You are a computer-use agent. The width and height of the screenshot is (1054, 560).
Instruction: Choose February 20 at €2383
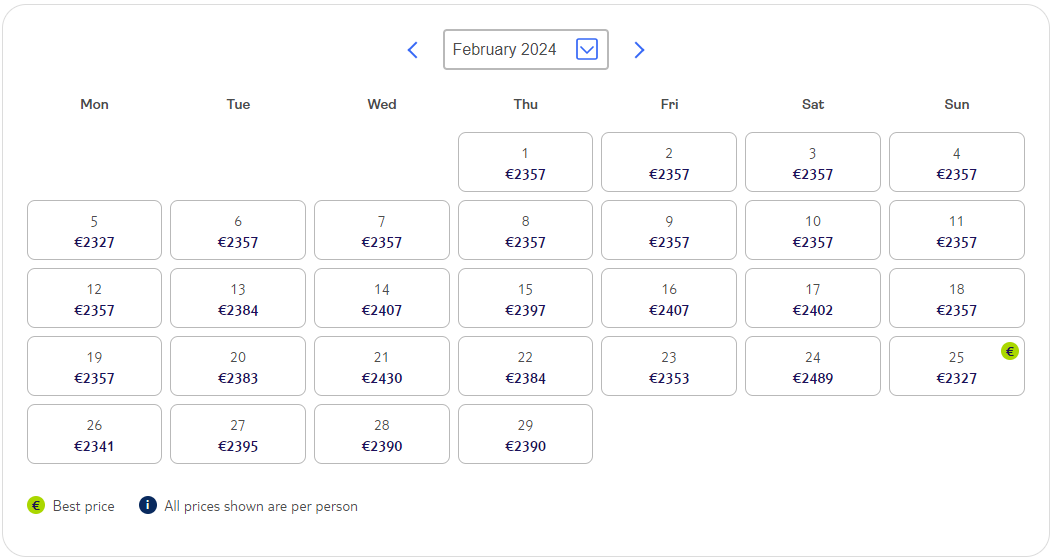(238, 366)
